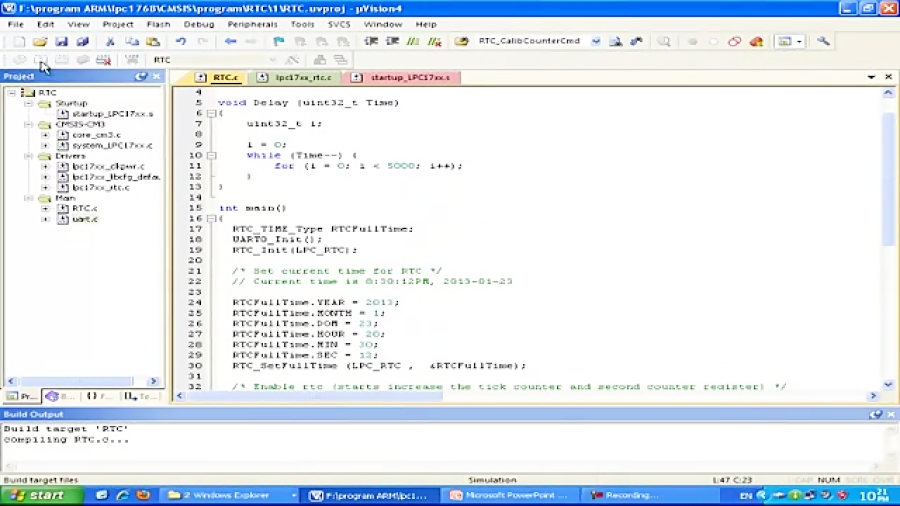Expand the core_cm3.c tree node
This screenshot has height=506, width=900.
(45, 135)
